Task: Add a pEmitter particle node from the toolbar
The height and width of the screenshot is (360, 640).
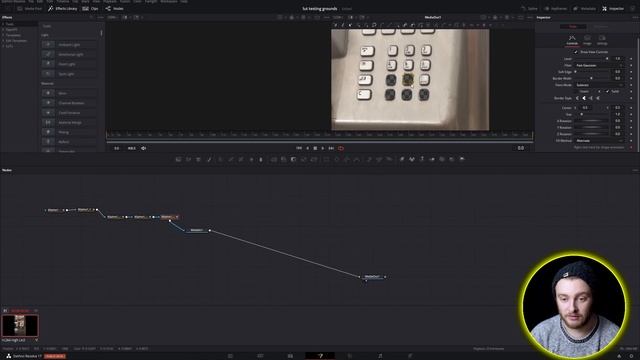Action: (369, 159)
